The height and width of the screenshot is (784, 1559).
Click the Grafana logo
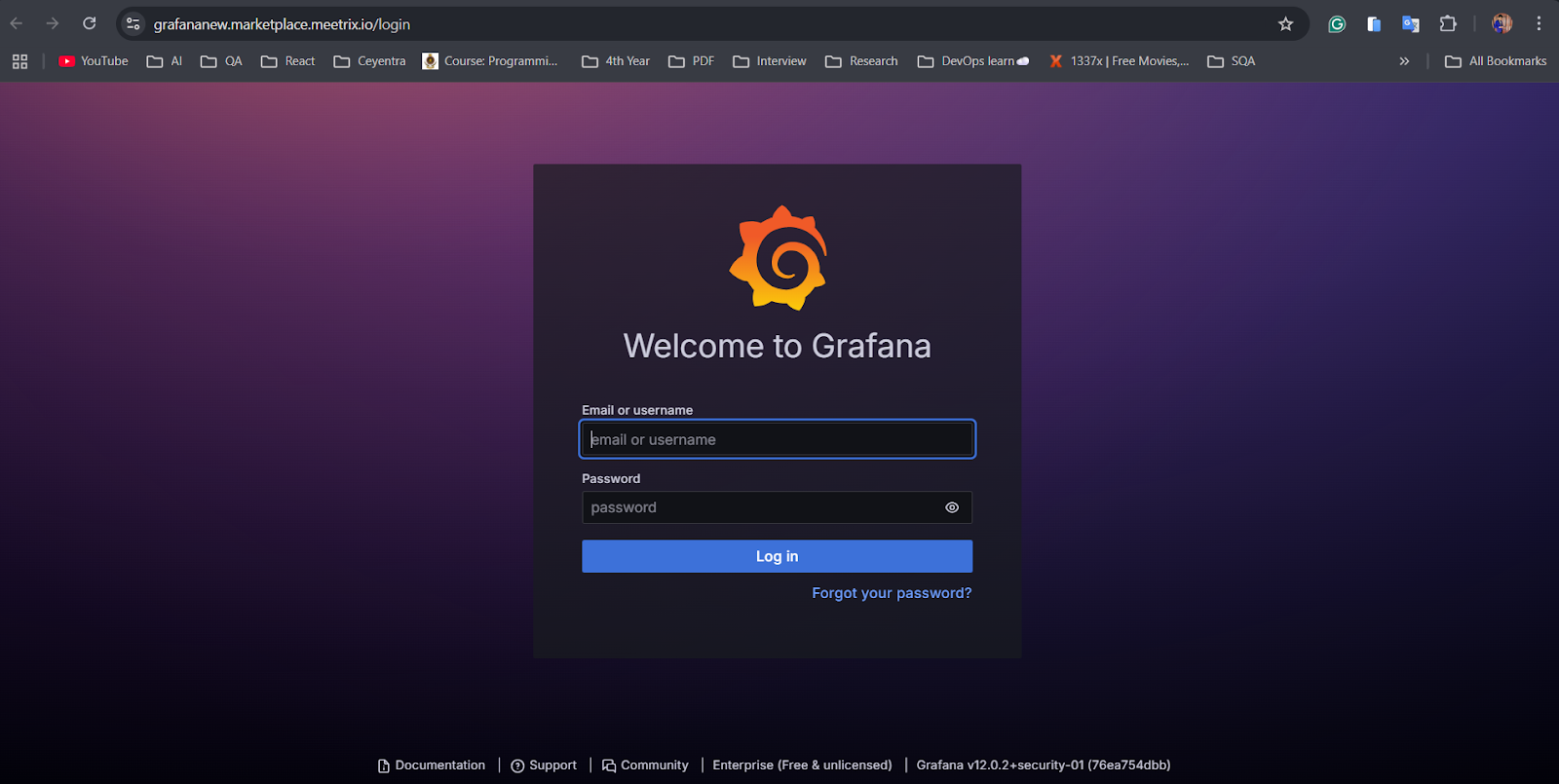778,258
